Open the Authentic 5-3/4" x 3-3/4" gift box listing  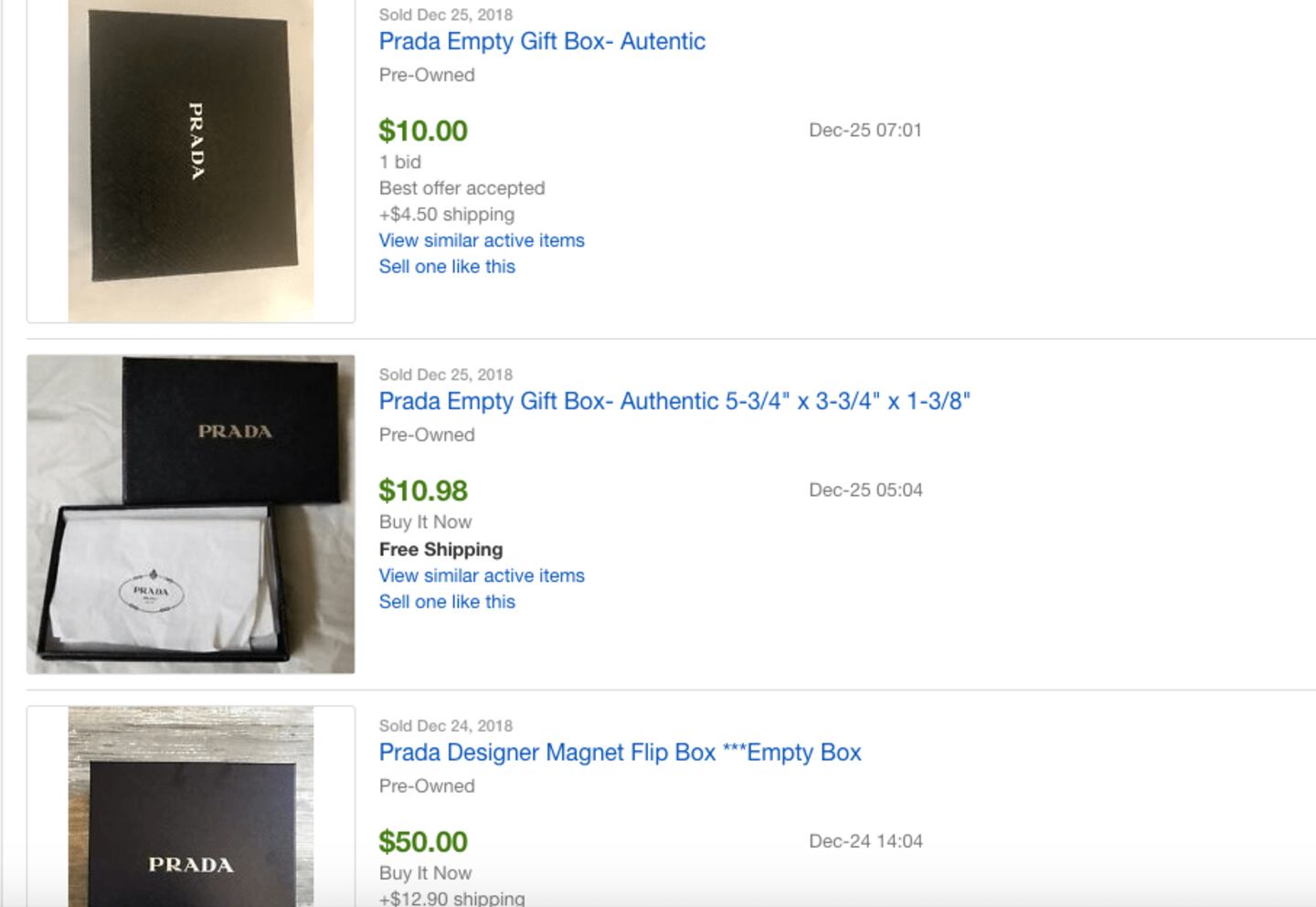[x=674, y=401]
